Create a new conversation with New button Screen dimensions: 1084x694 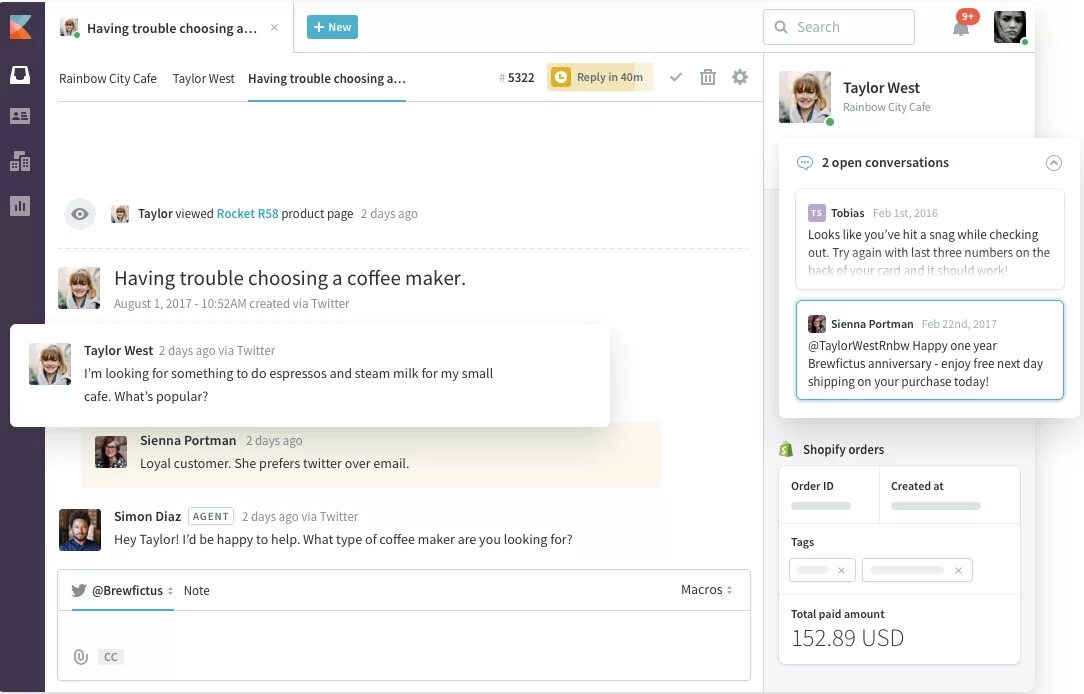point(333,27)
